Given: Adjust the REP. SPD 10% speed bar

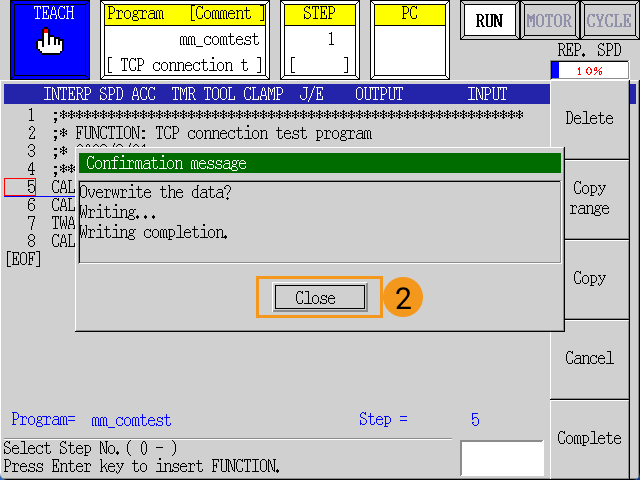Looking at the screenshot, I should 590,71.
